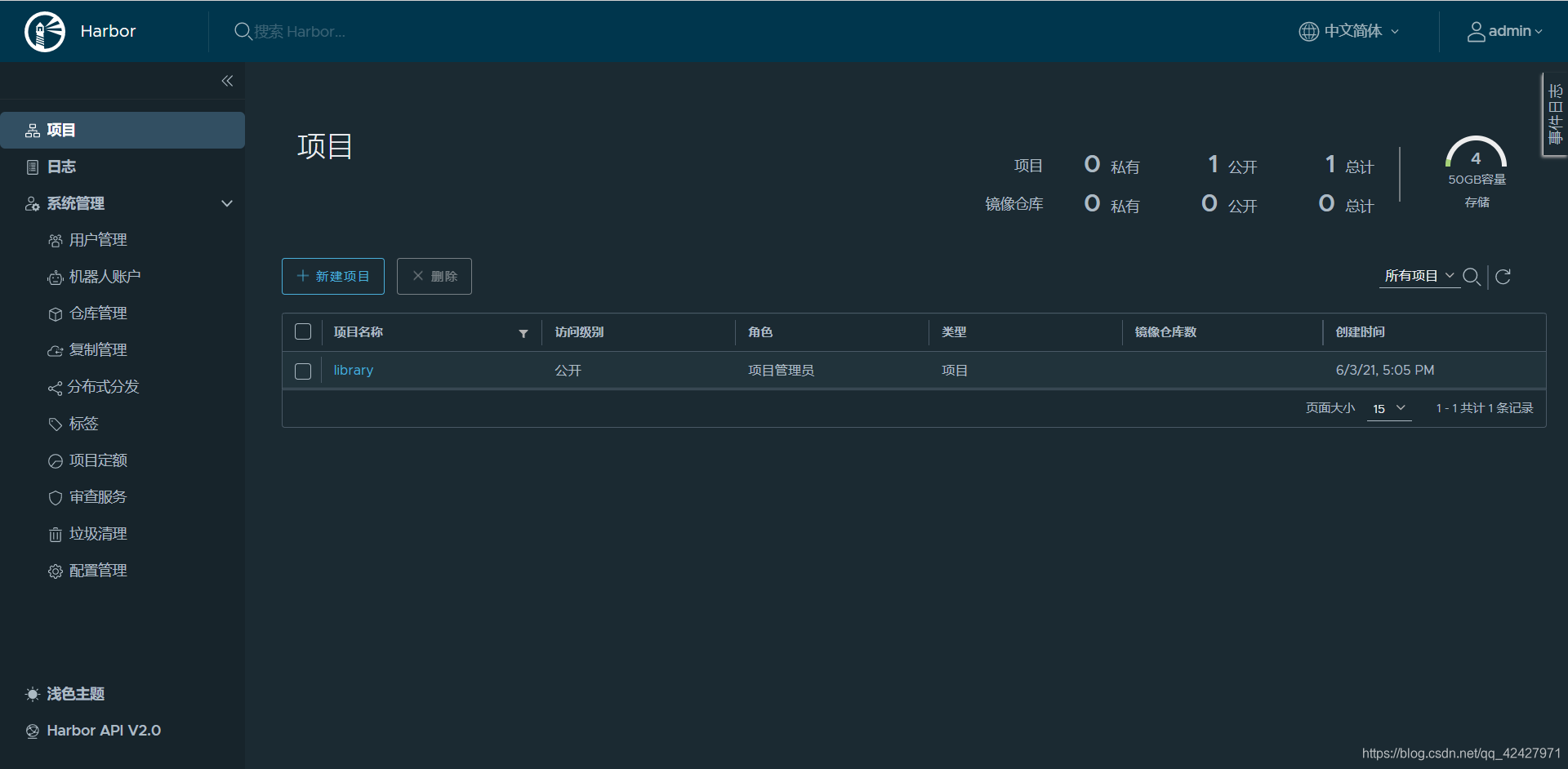Viewport: 1568px width, 769px height.
Task: Click the search magnifier in header
Action: pos(243,31)
